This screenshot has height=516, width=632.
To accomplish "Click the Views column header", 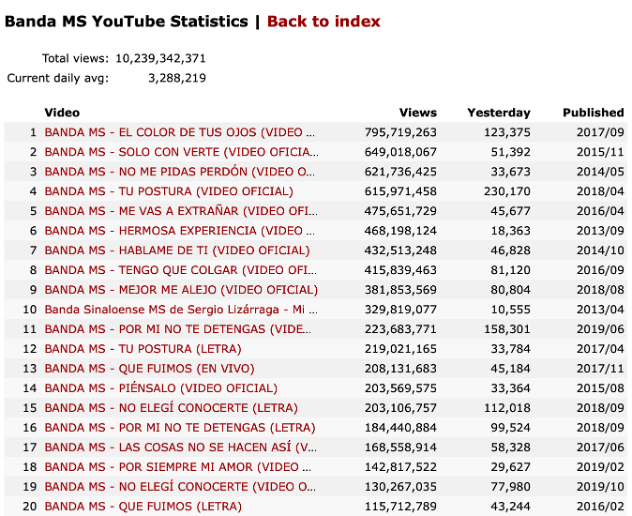I will pos(418,113).
